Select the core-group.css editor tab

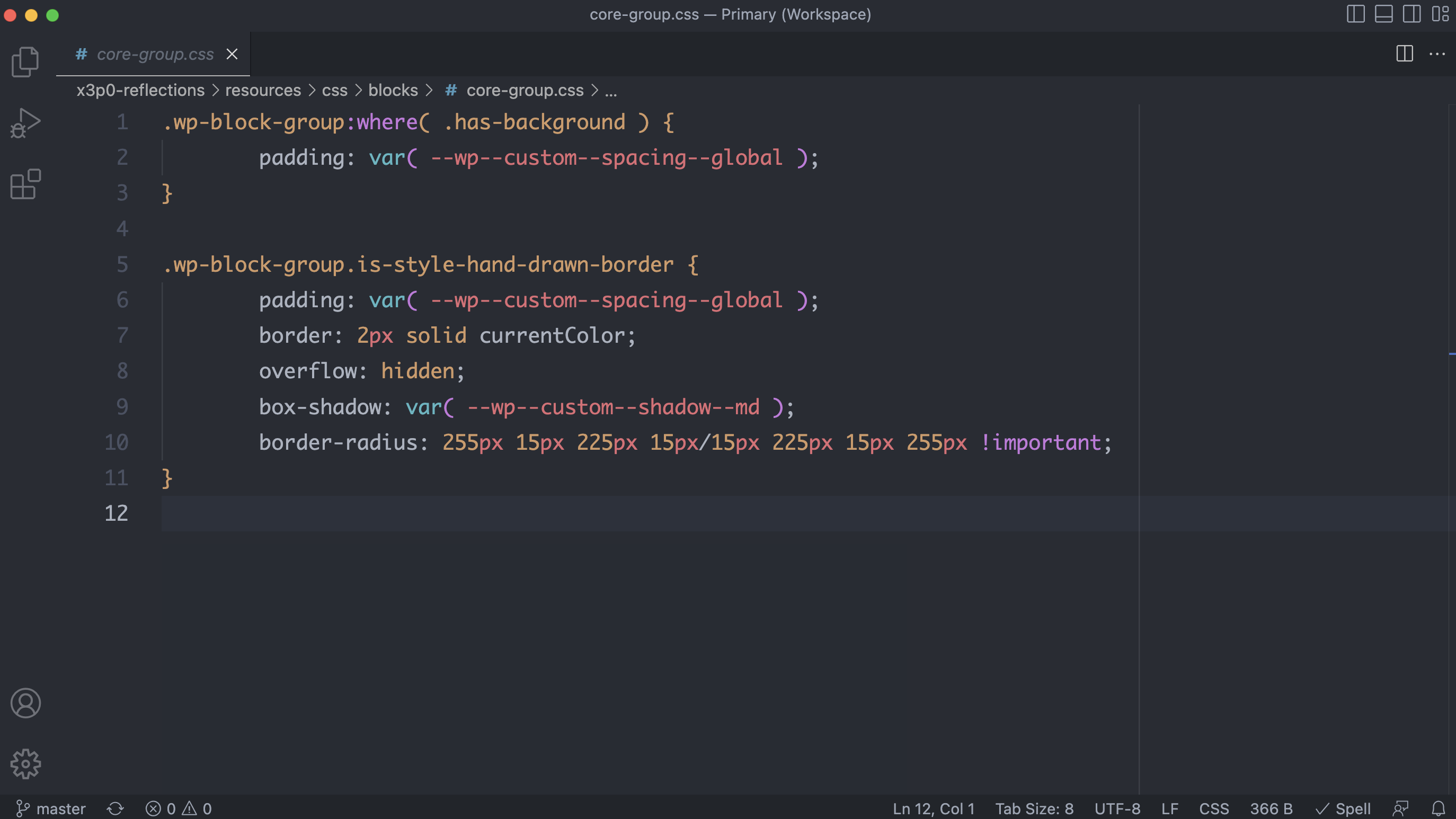click(153, 54)
